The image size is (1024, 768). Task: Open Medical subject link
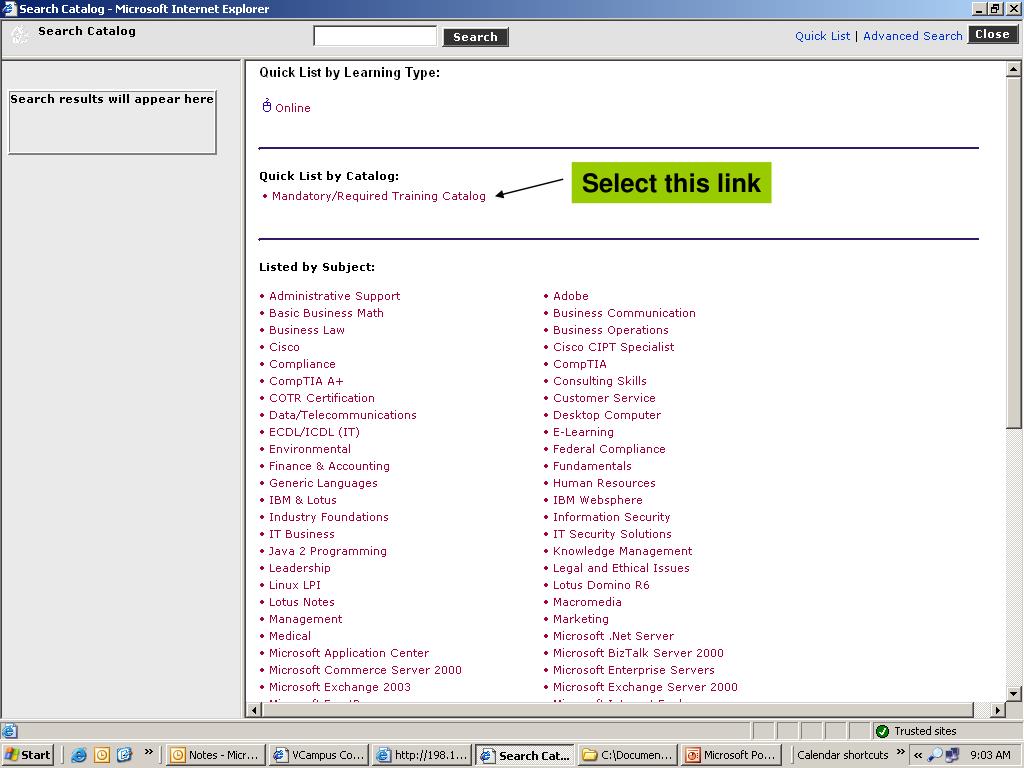click(x=290, y=635)
